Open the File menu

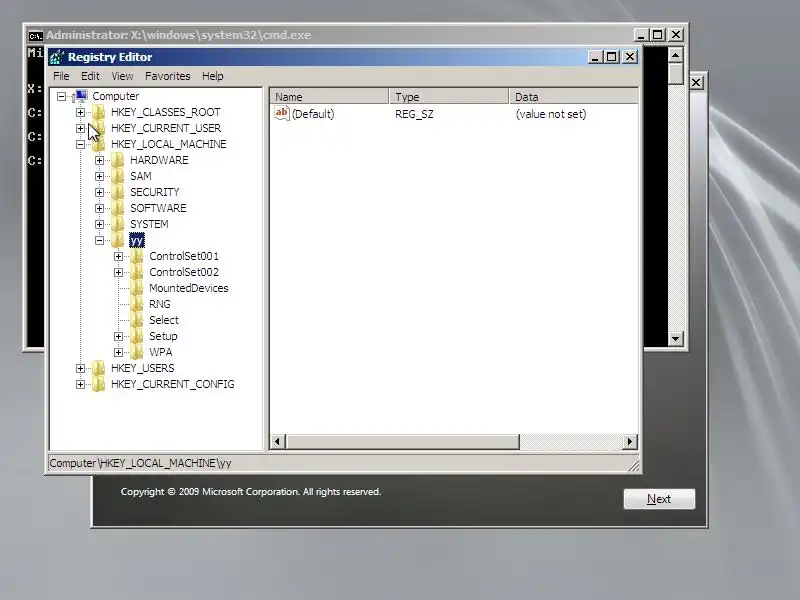coord(61,76)
